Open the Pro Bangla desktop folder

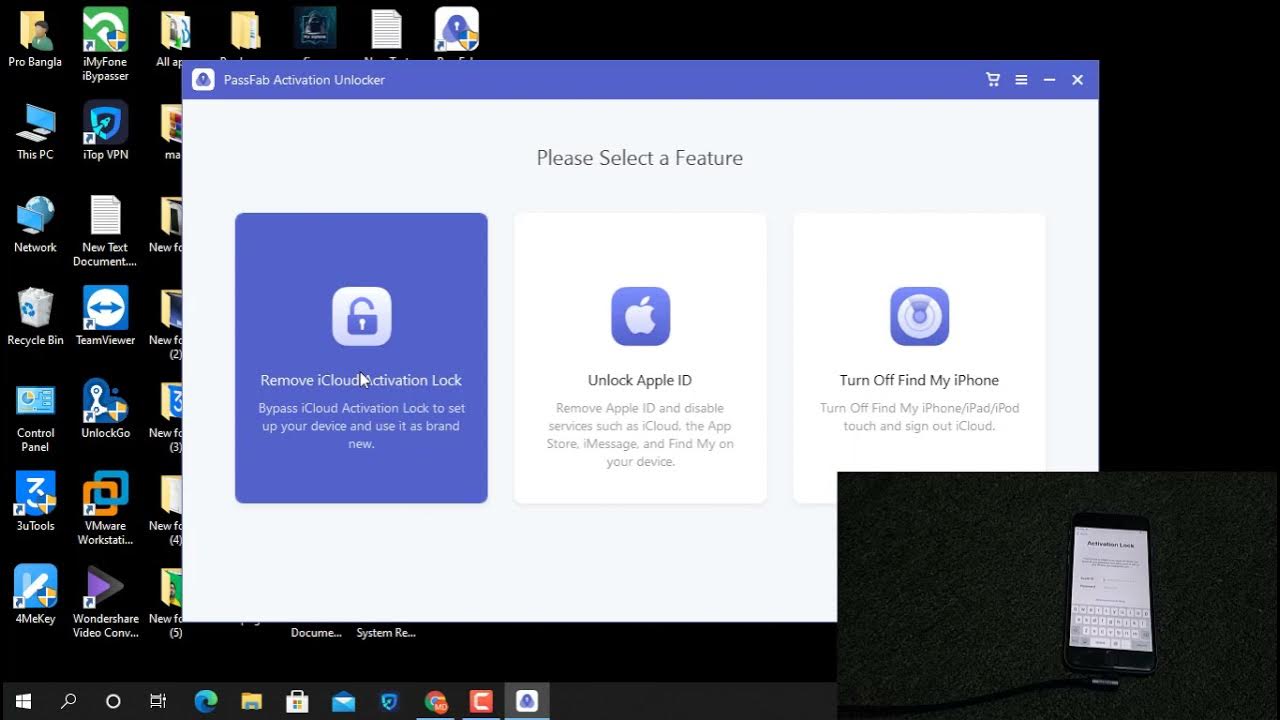coord(35,38)
